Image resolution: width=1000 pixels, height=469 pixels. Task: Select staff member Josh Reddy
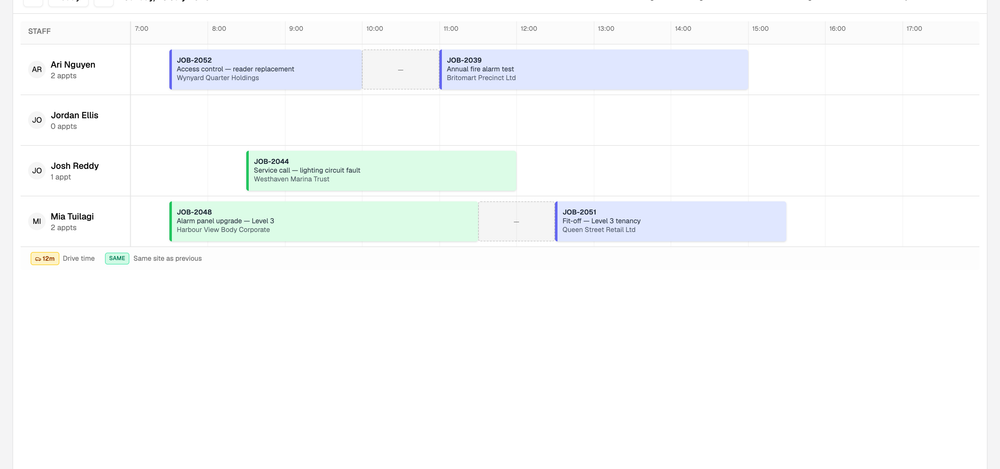point(75,166)
